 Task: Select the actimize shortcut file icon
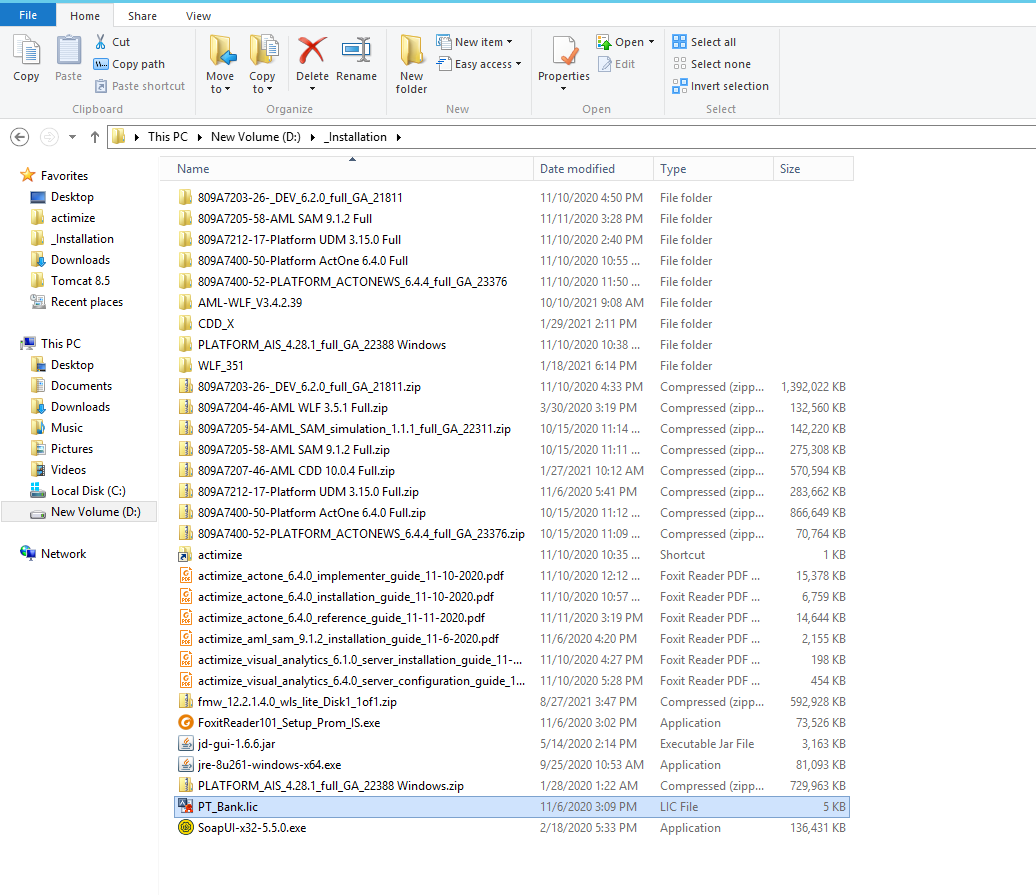(x=186, y=555)
